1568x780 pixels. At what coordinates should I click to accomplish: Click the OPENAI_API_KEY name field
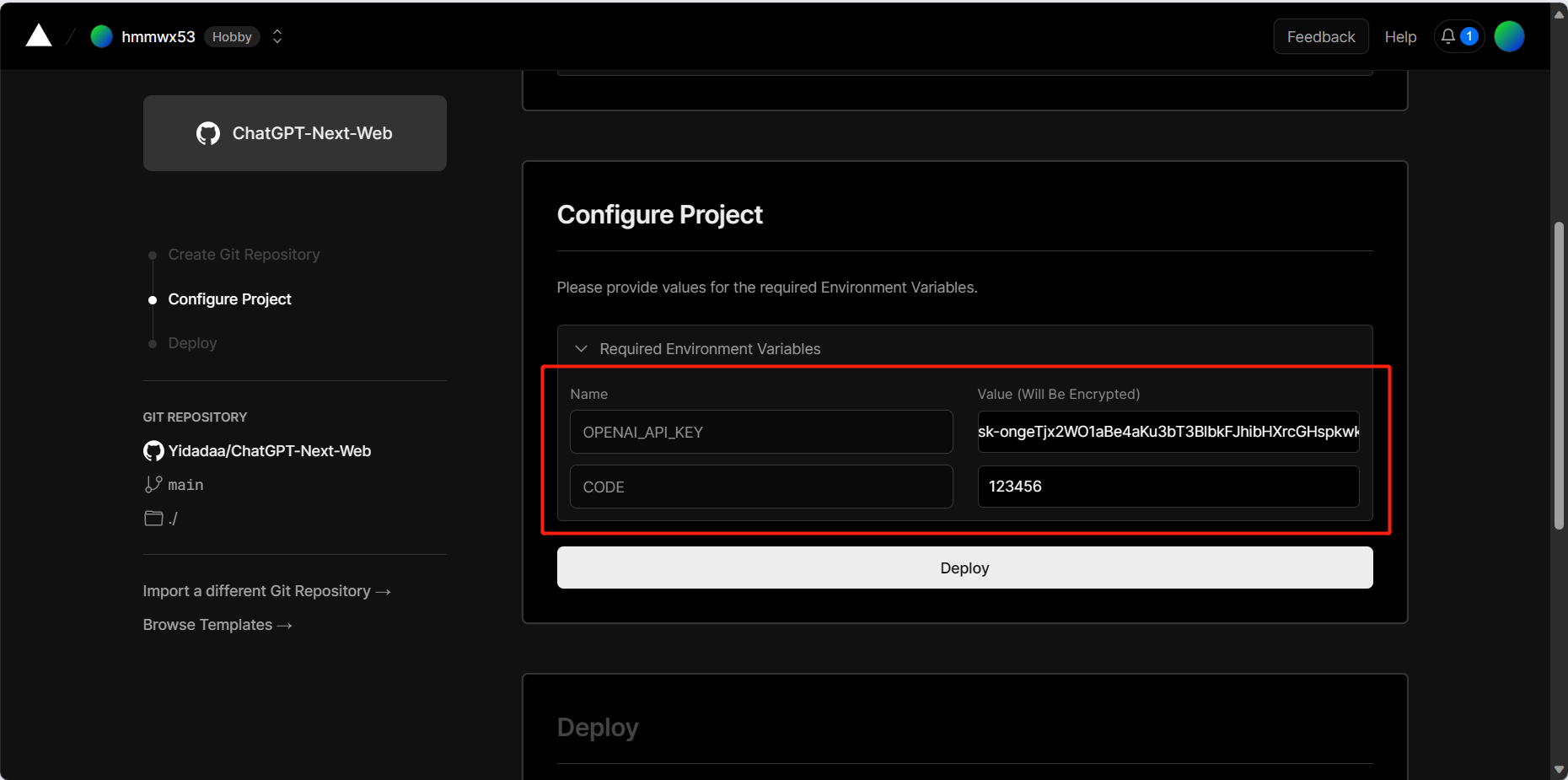pos(761,432)
